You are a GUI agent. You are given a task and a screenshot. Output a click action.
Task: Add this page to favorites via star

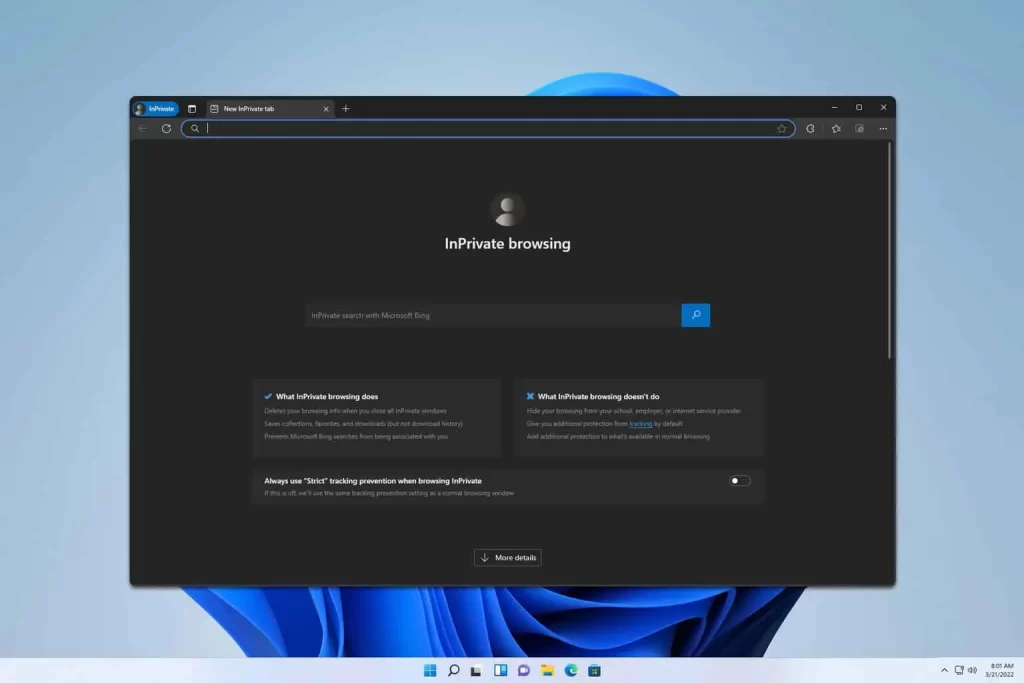781,128
